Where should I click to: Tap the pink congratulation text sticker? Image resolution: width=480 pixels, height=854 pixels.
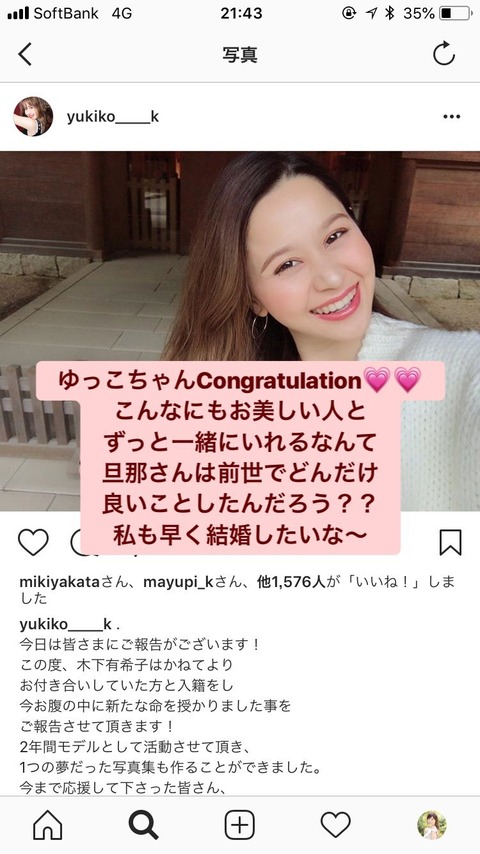tap(240, 458)
